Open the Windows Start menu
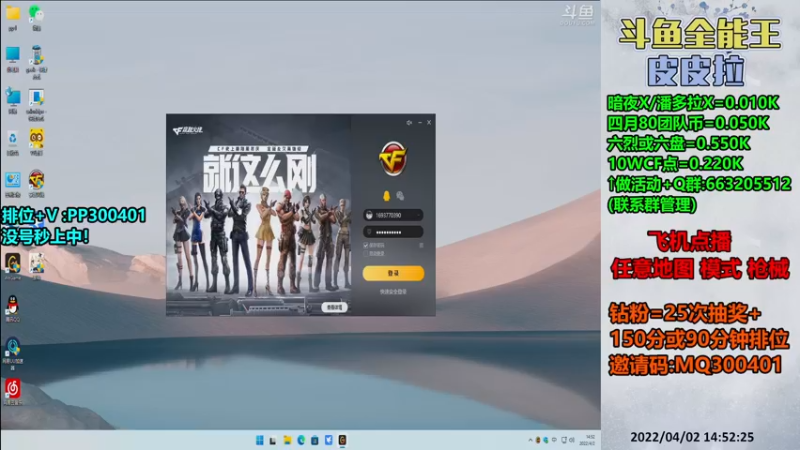Screen dimensions: 800x450 point(260,440)
